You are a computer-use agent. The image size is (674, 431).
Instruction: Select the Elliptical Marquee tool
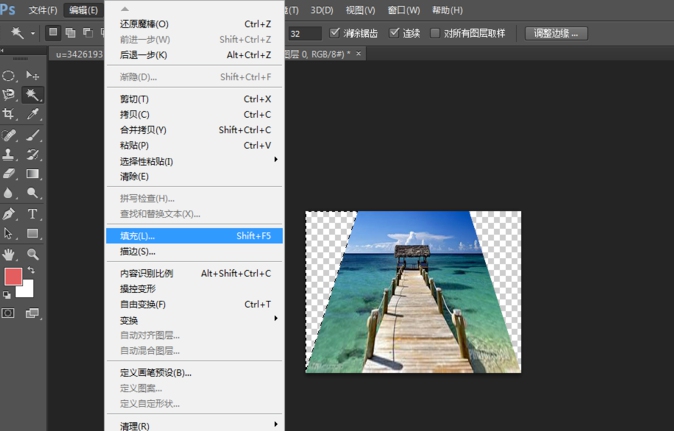click(8, 76)
